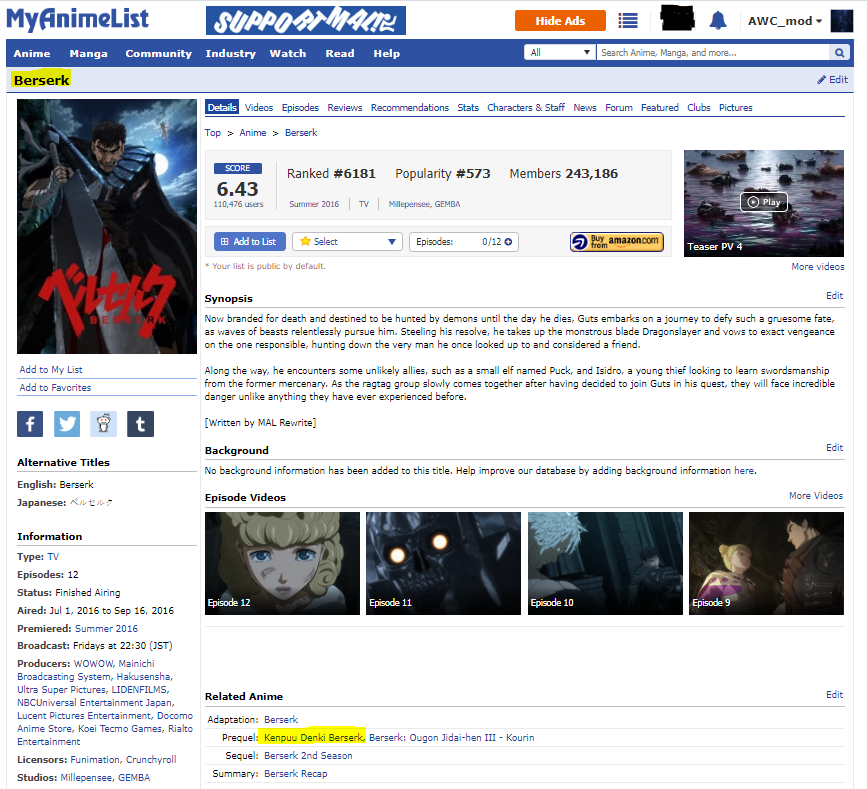This screenshot has height=789, width=867.
Task: Switch to the Episodes tab
Action: point(300,108)
